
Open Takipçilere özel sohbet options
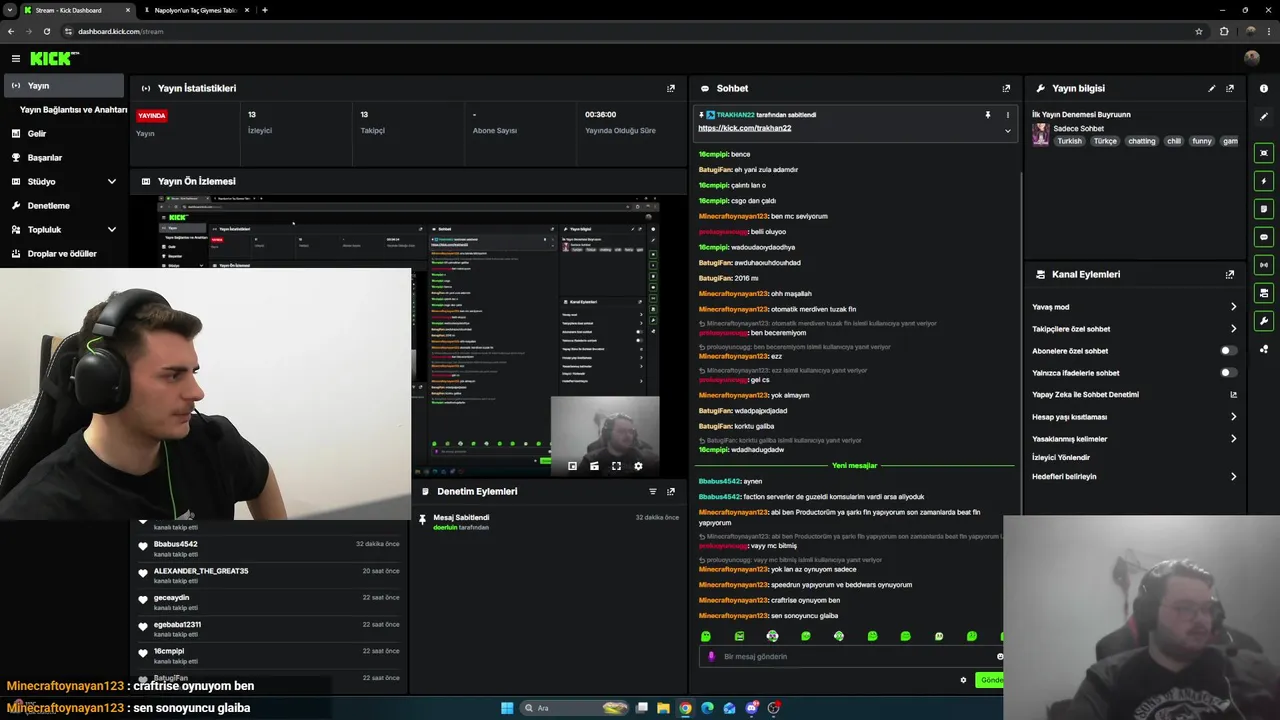pos(1135,329)
